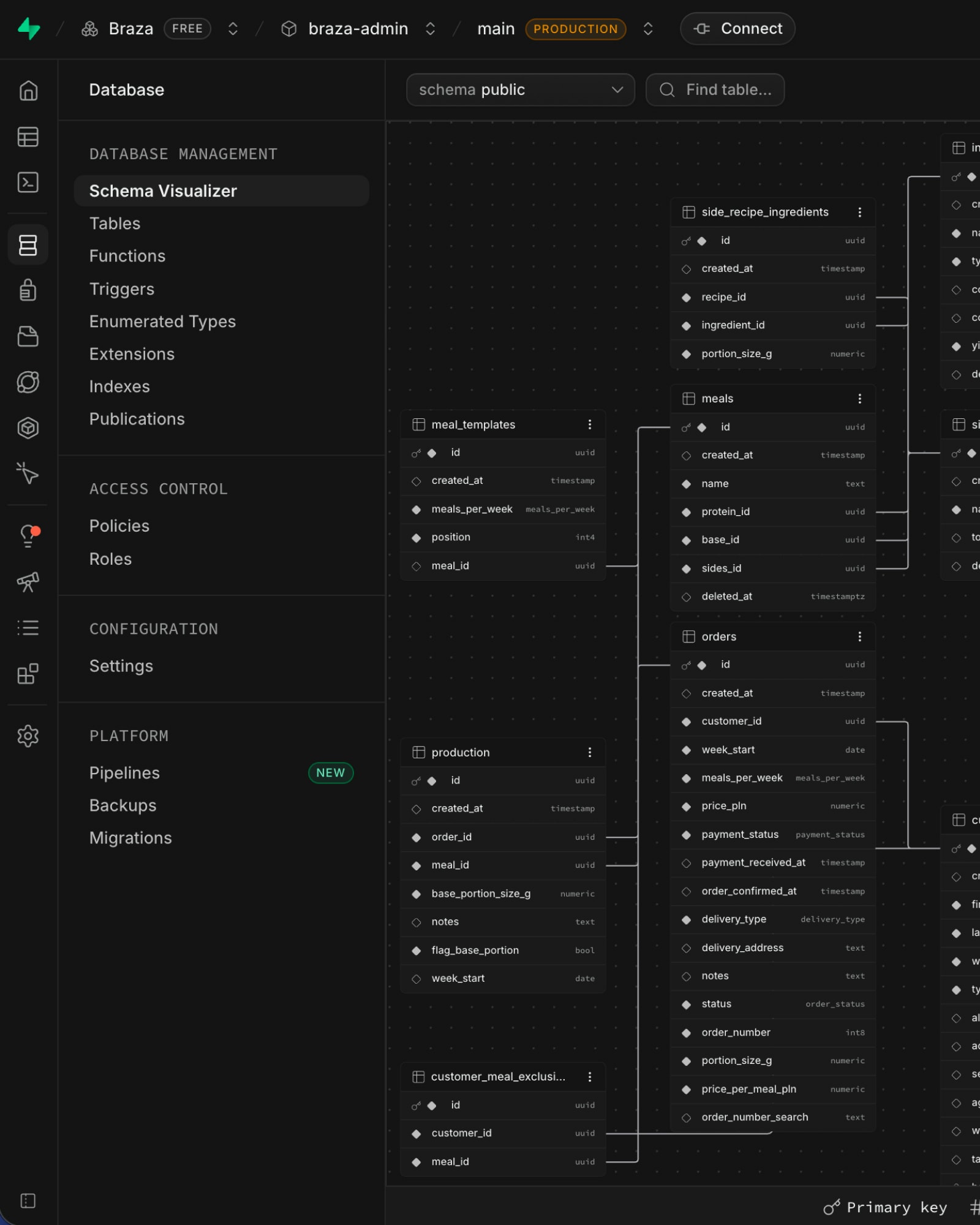
Task: Open customer_meal_exclusi... table options menu
Action: pyautogui.click(x=590, y=1077)
